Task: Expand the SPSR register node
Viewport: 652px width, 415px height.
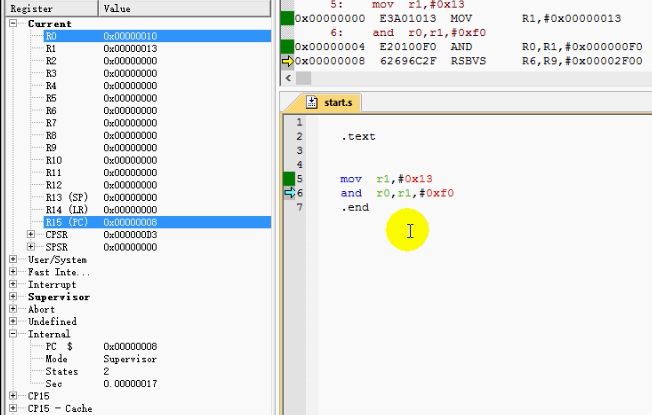Action: point(33,247)
